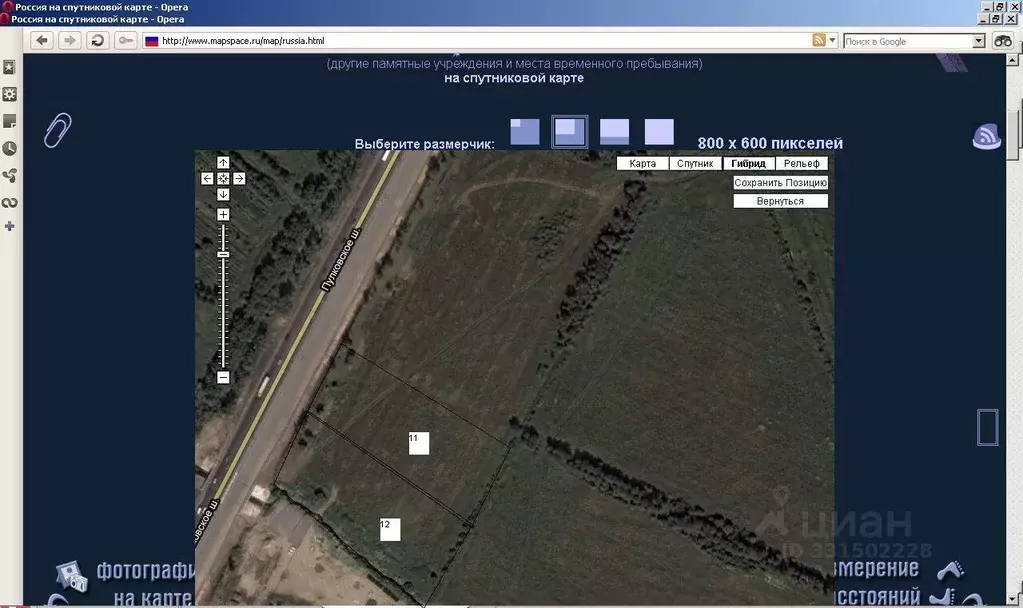
Task: Open the password wand key button
Action: tap(125, 40)
